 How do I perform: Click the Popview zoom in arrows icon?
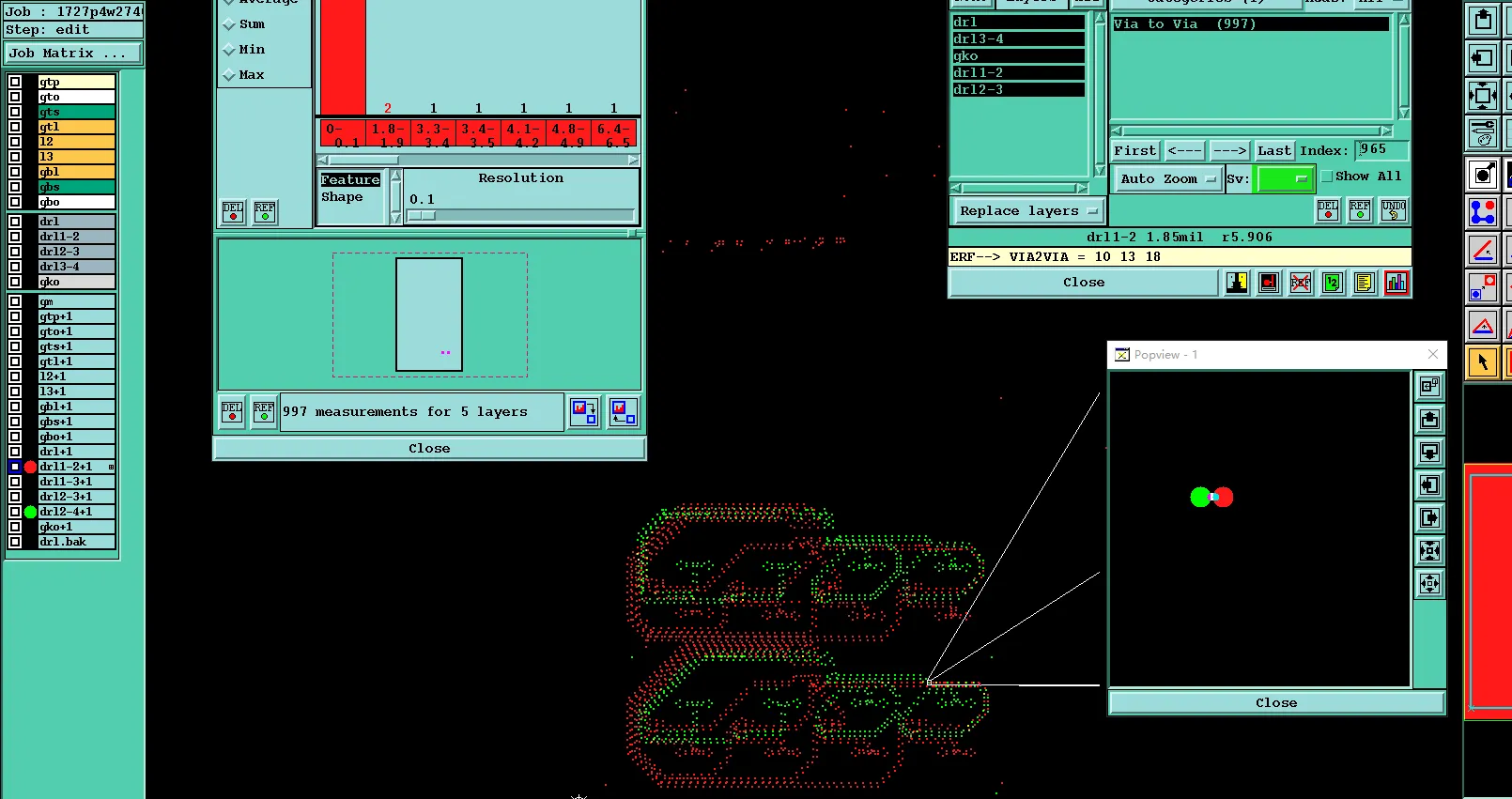pos(1429,550)
